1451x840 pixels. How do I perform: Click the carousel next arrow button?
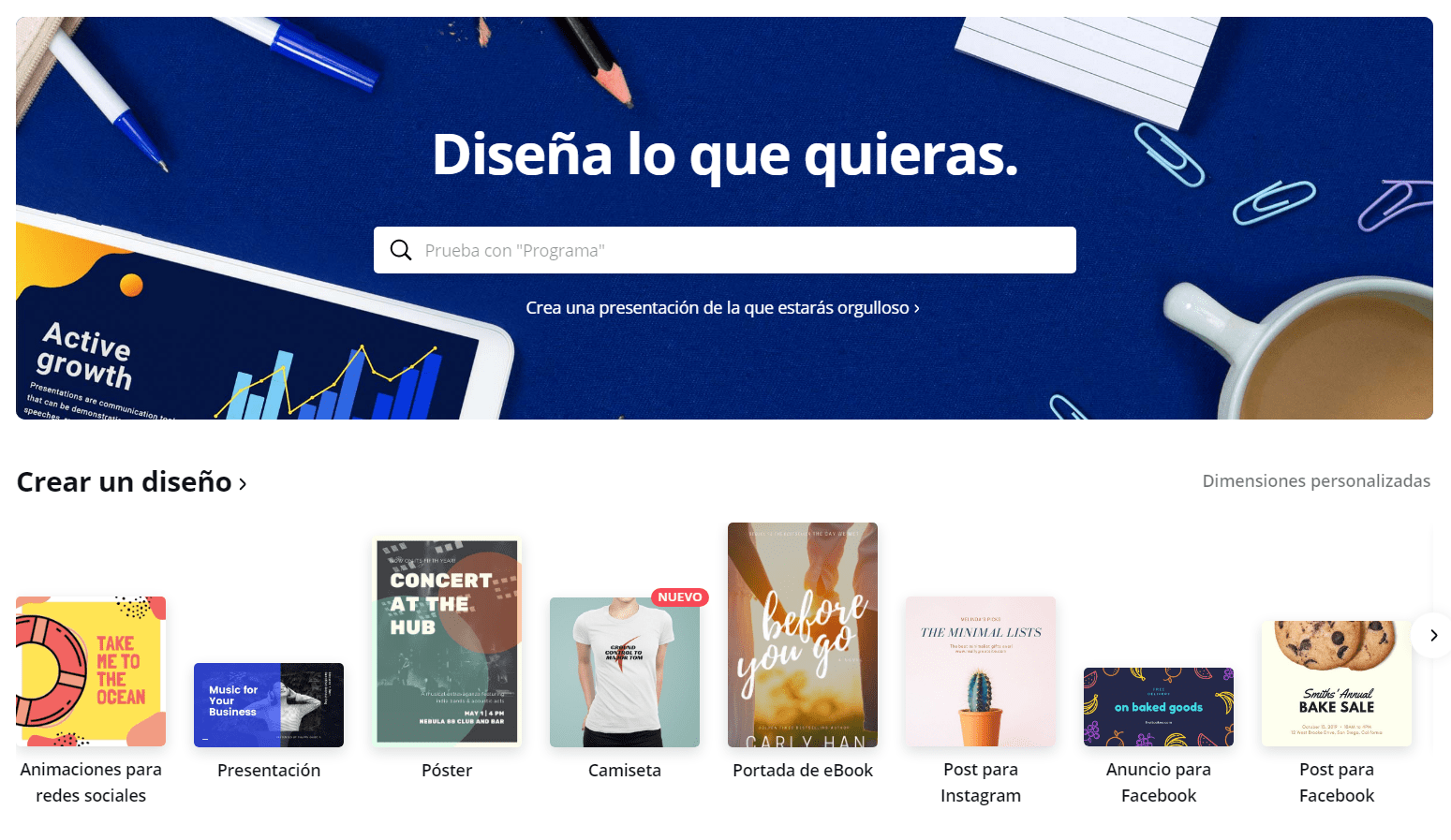coord(1433,635)
